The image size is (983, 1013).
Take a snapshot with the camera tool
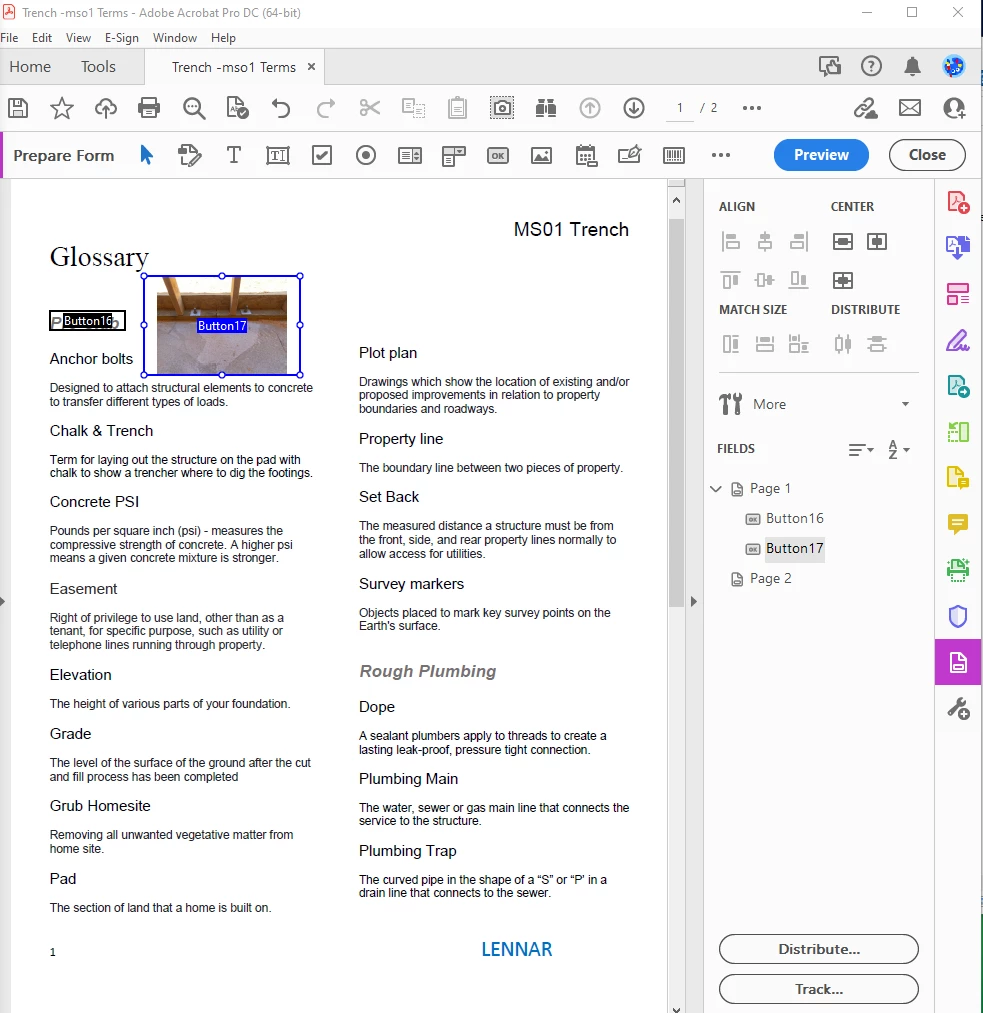502,108
